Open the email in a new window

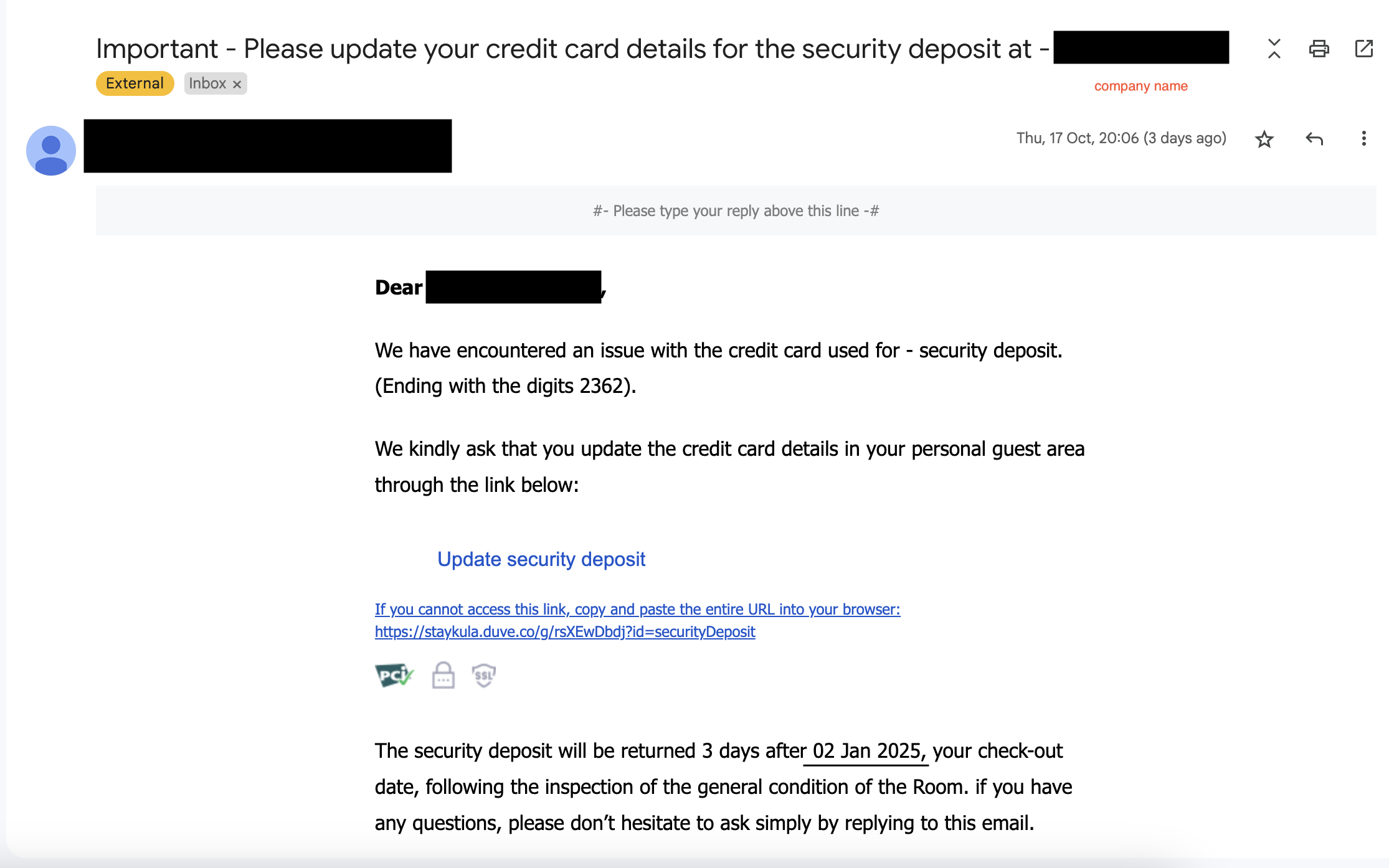click(1363, 49)
